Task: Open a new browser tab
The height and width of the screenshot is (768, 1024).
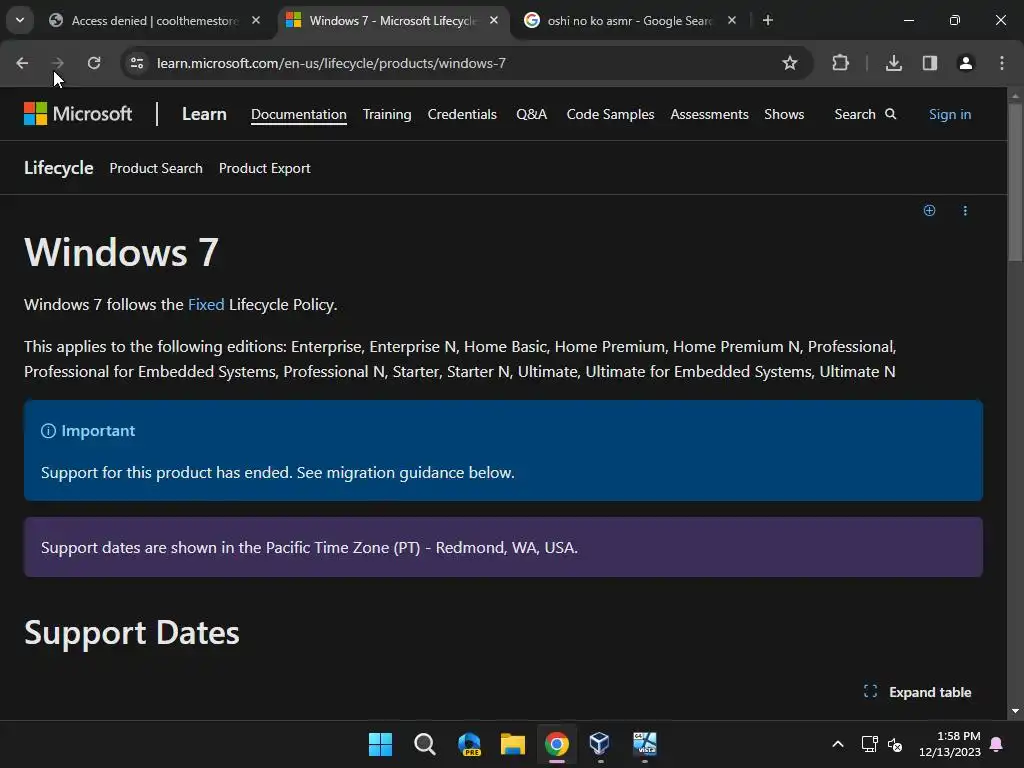Action: 768,20
